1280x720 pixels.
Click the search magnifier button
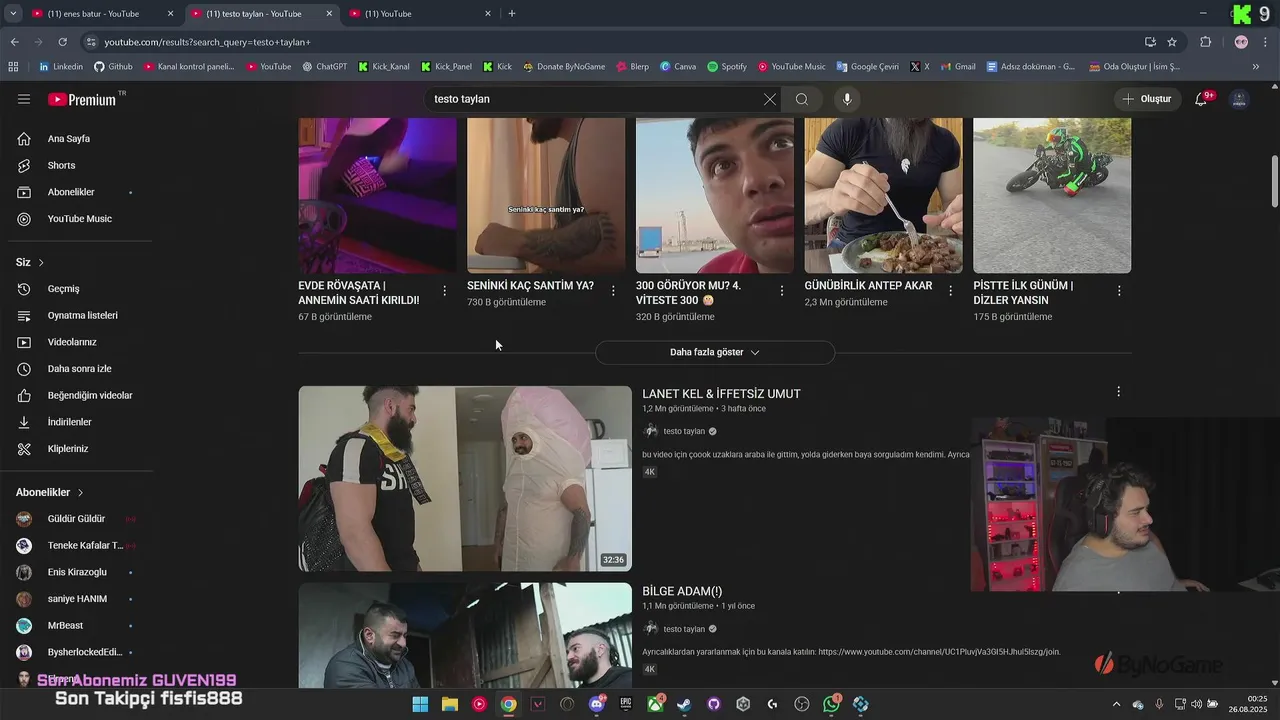pyautogui.click(x=802, y=99)
